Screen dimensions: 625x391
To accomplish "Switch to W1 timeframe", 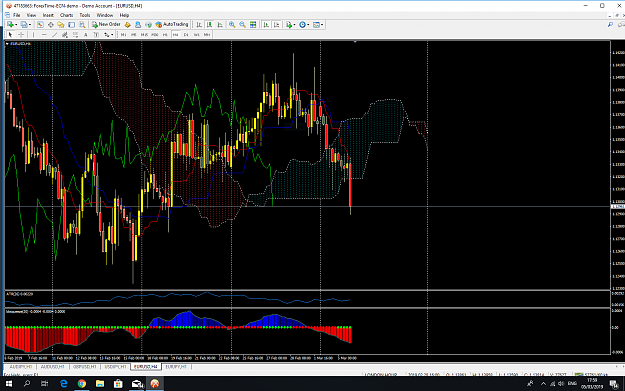I will (197, 35).
